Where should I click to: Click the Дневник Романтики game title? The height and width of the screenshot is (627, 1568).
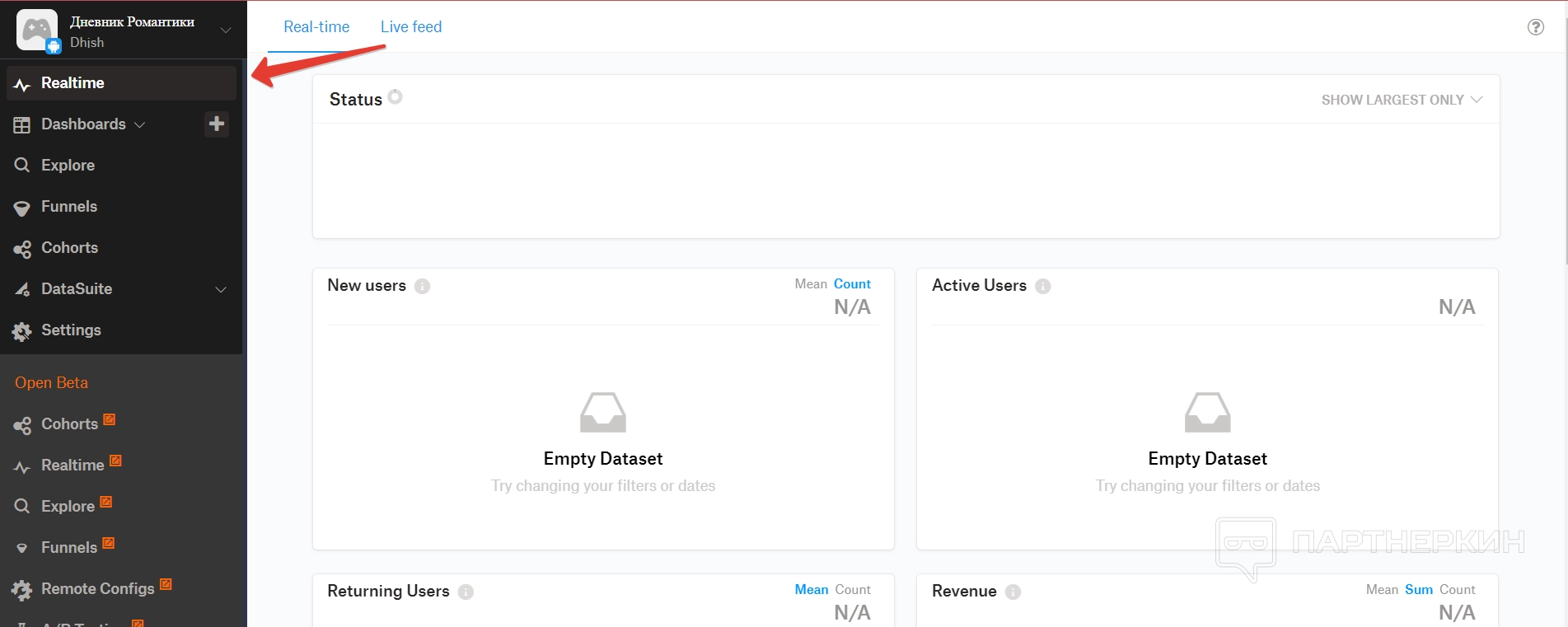[x=133, y=22]
